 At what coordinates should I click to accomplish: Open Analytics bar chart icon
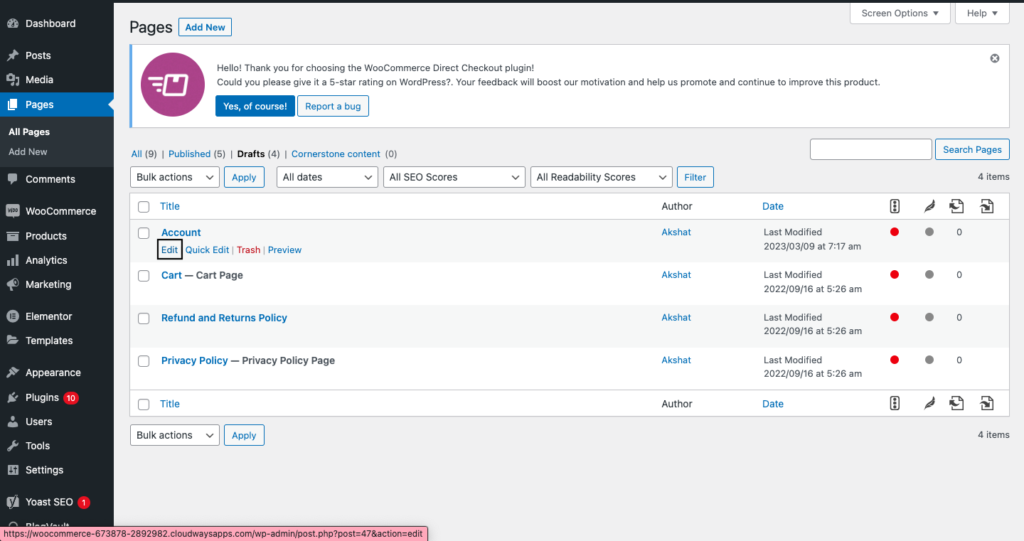(12, 260)
